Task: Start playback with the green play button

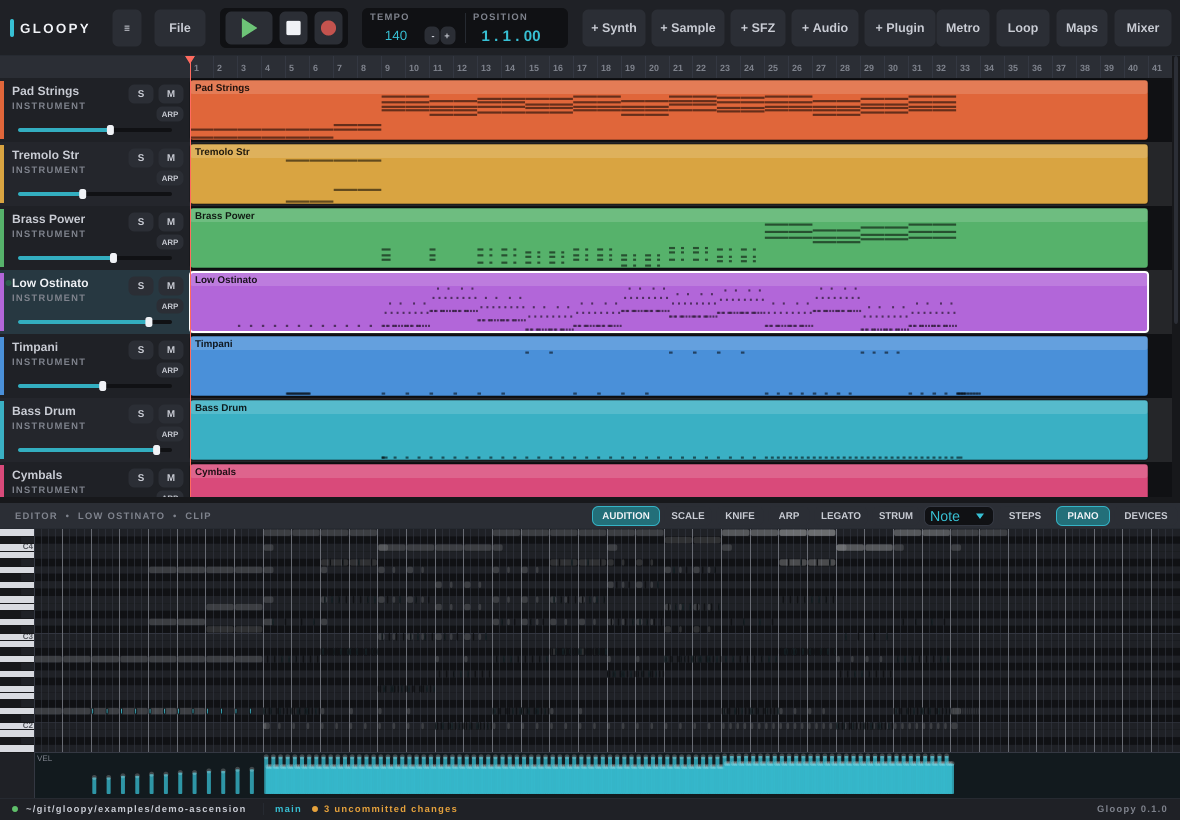Action: [x=249, y=28]
